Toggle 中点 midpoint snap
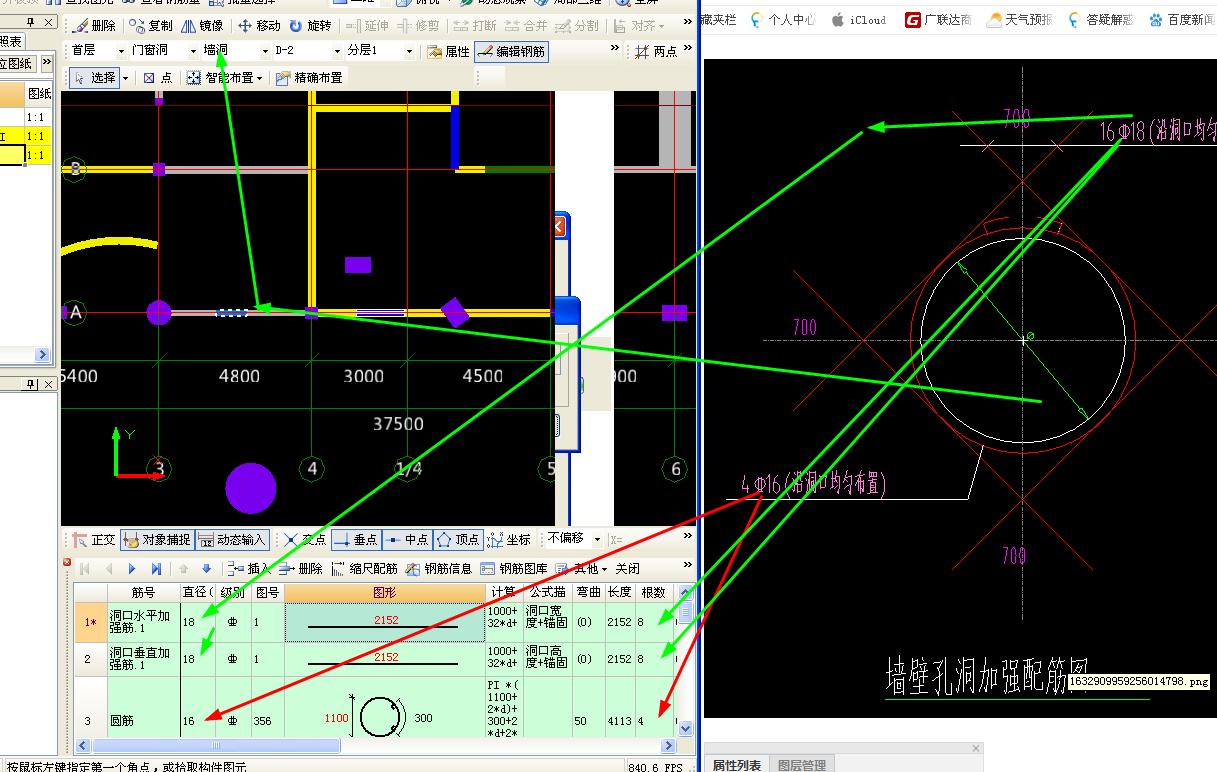The width and height of the screenshot is (1217, 772). pyautogui.click(x=406, y=540)
